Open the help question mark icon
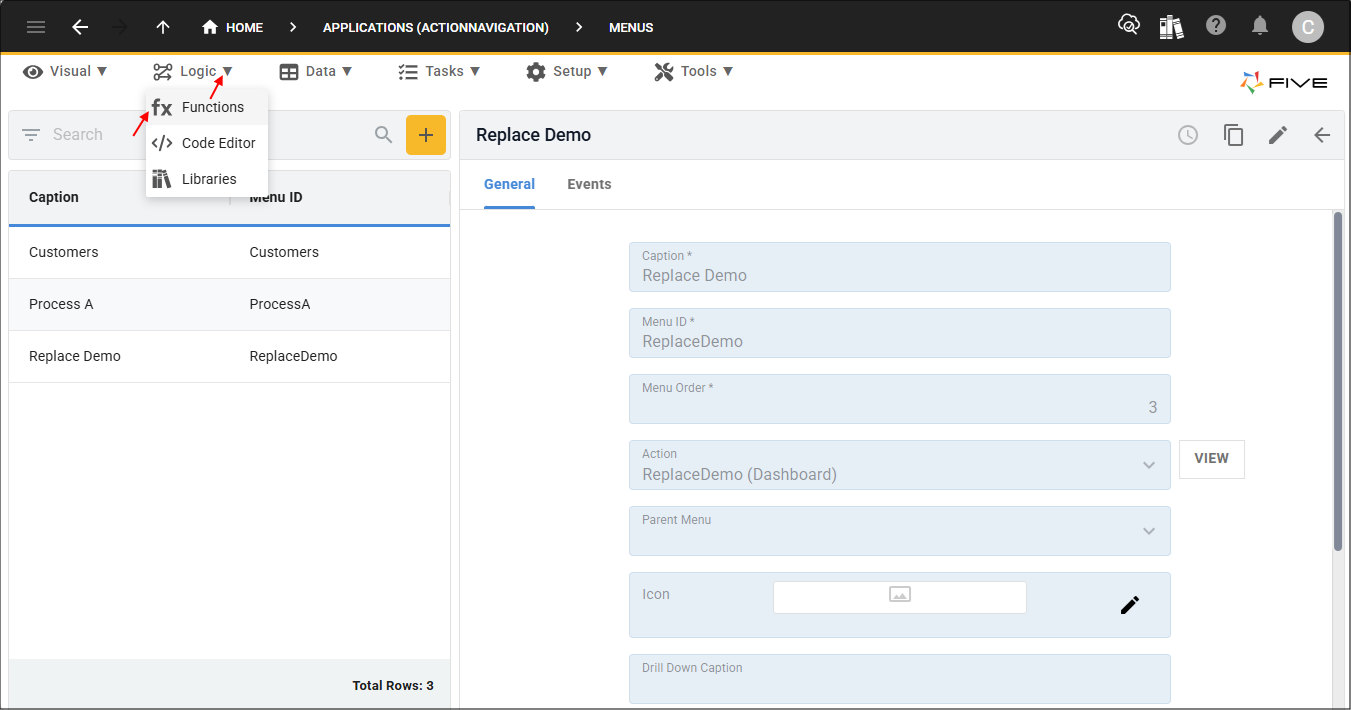Viewport: 1351px width, 710px height. click(x=1216, y=26)
